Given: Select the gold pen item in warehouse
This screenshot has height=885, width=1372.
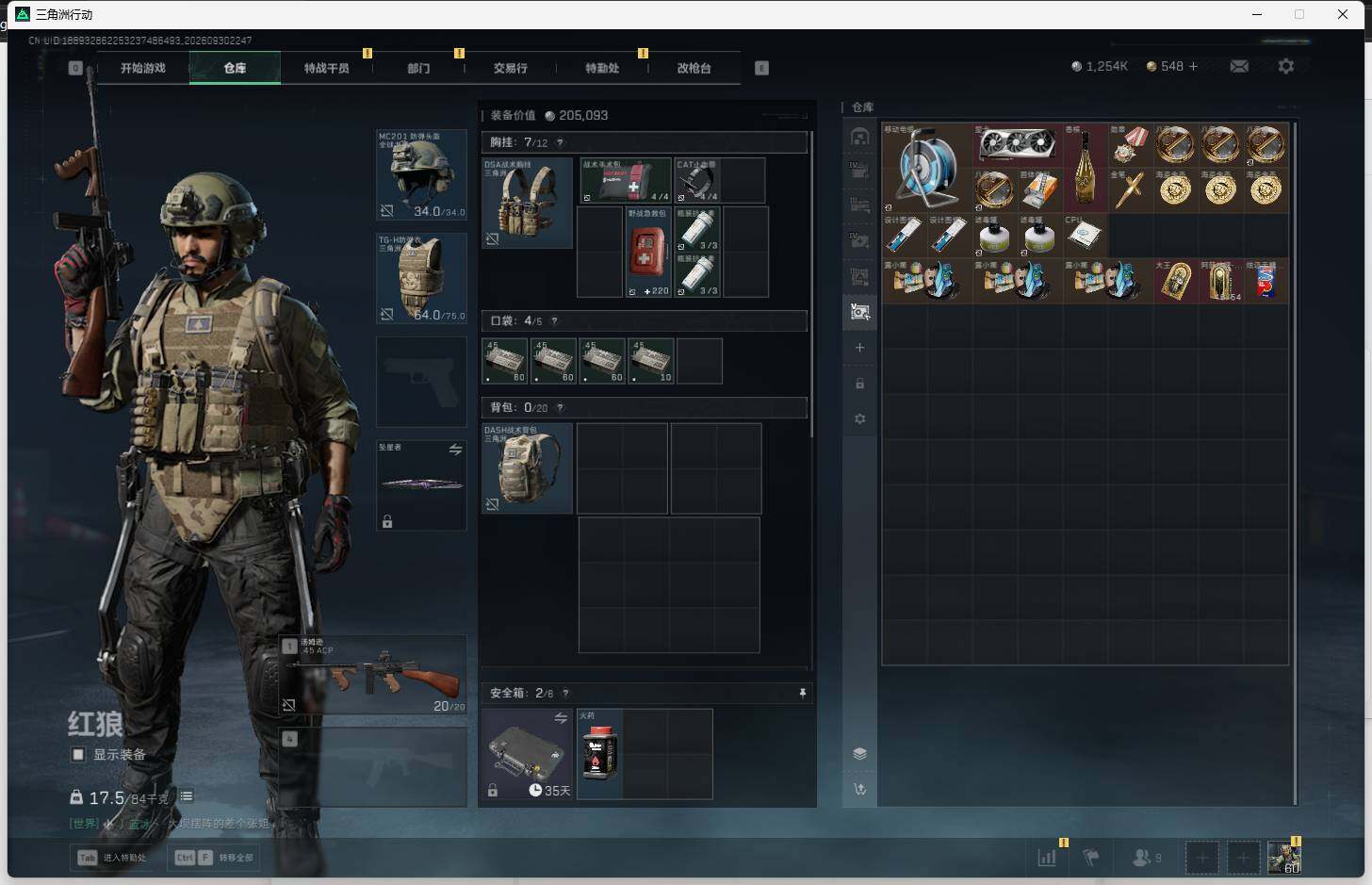Looking at the screenshot, I should [x=1130, y=189].
